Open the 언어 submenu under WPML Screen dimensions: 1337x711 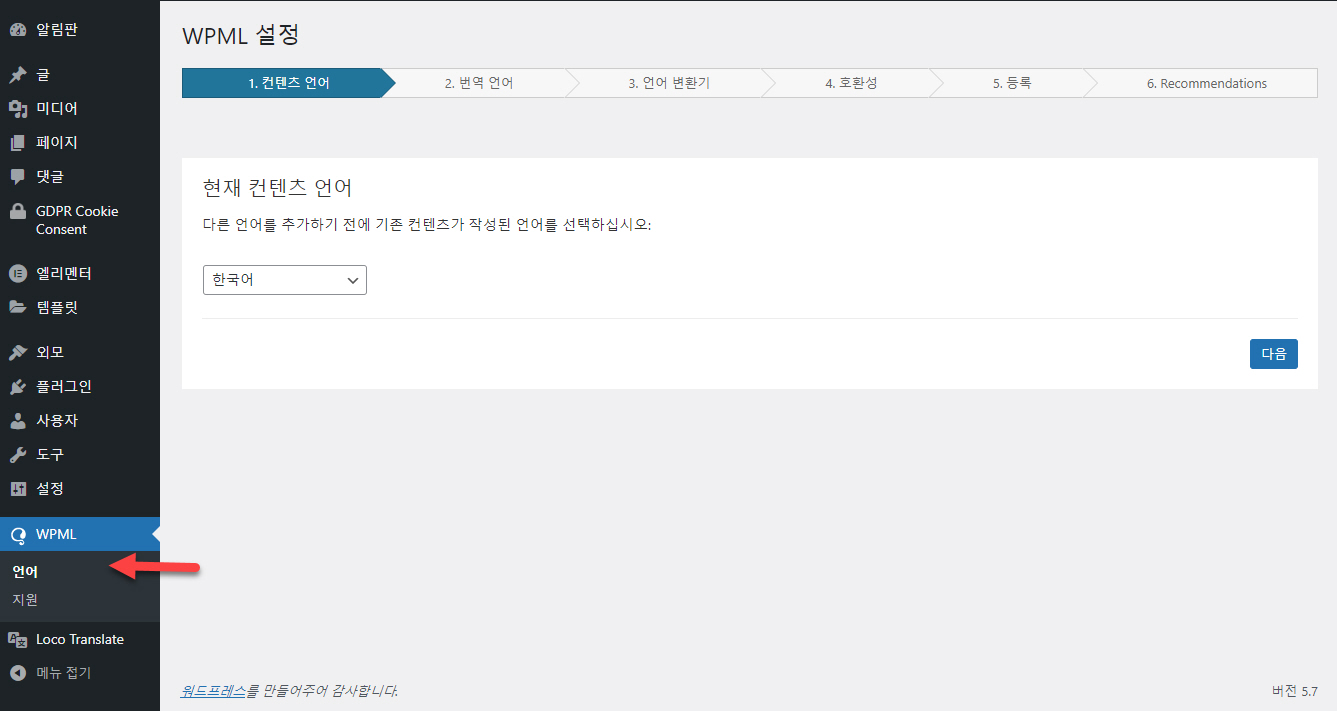pyautogui.click(x=25, y=572)
